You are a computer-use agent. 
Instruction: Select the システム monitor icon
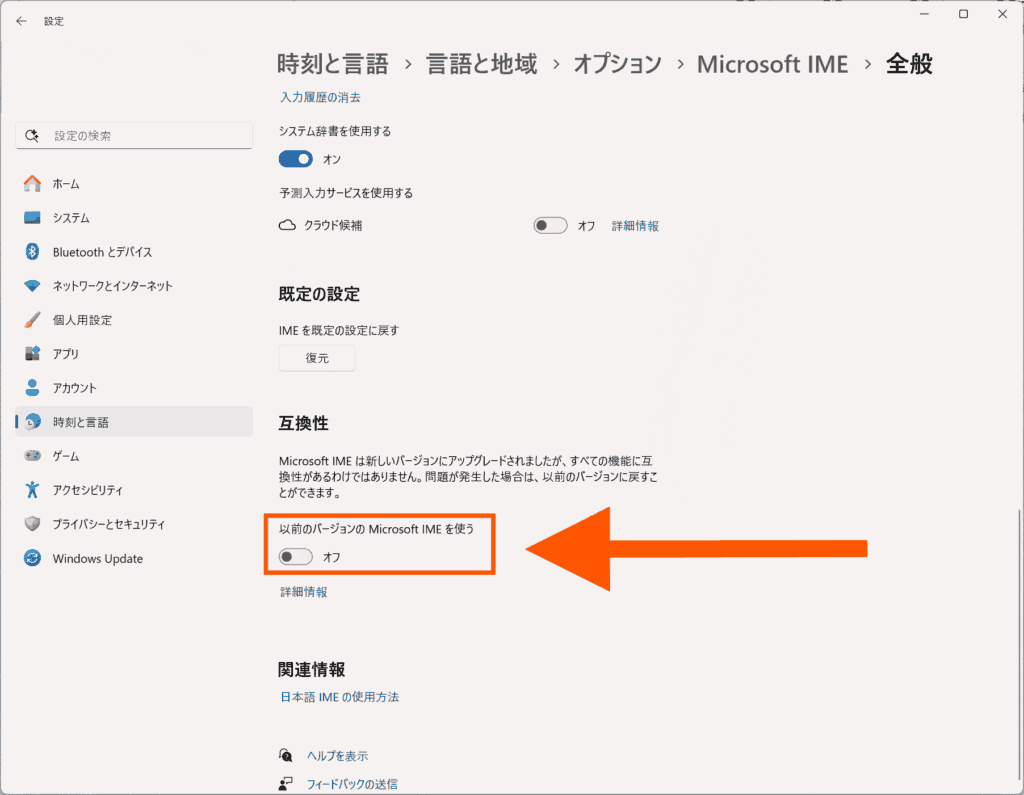pos(32,218)
